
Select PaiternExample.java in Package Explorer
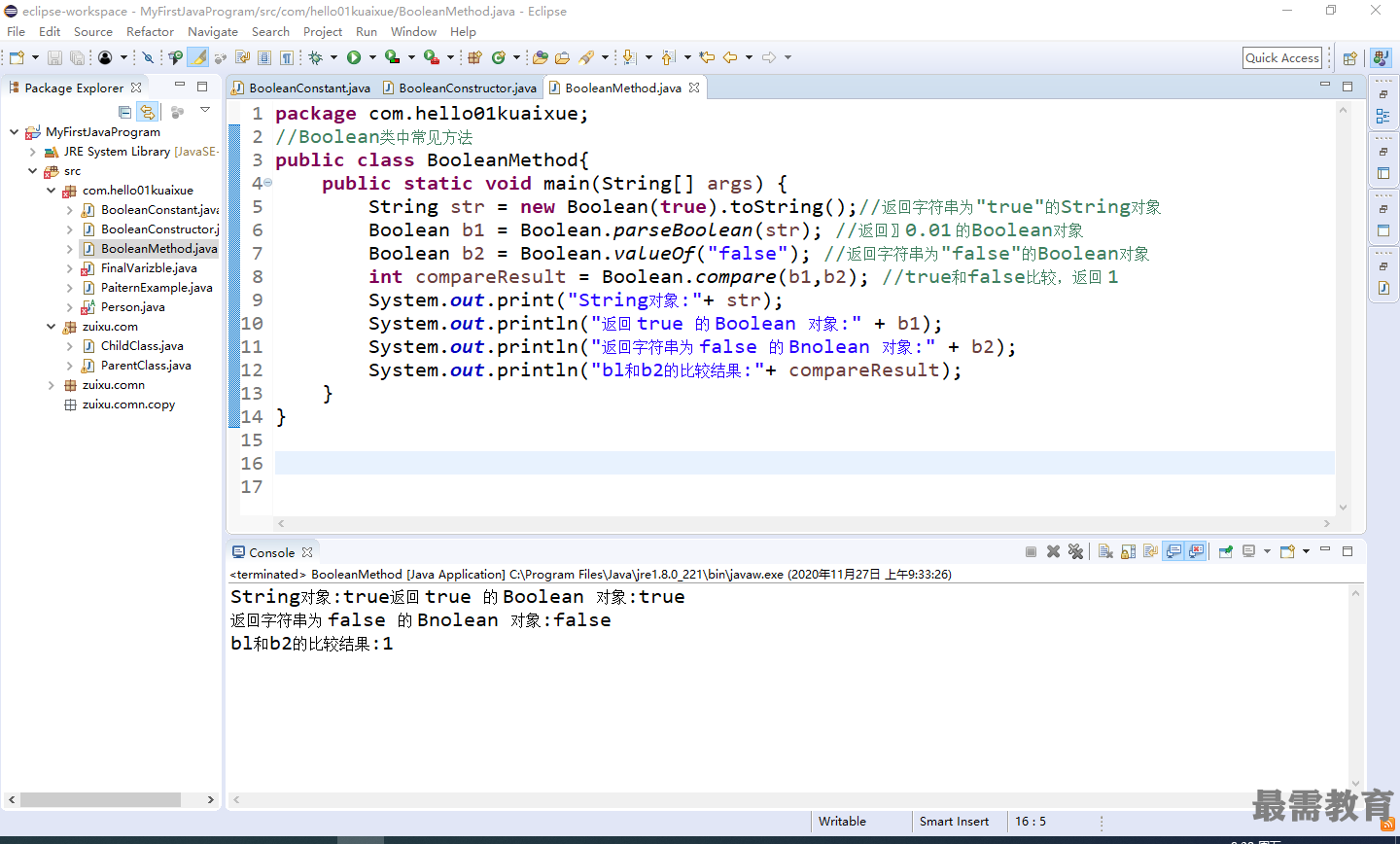click(x=157, y=288)
